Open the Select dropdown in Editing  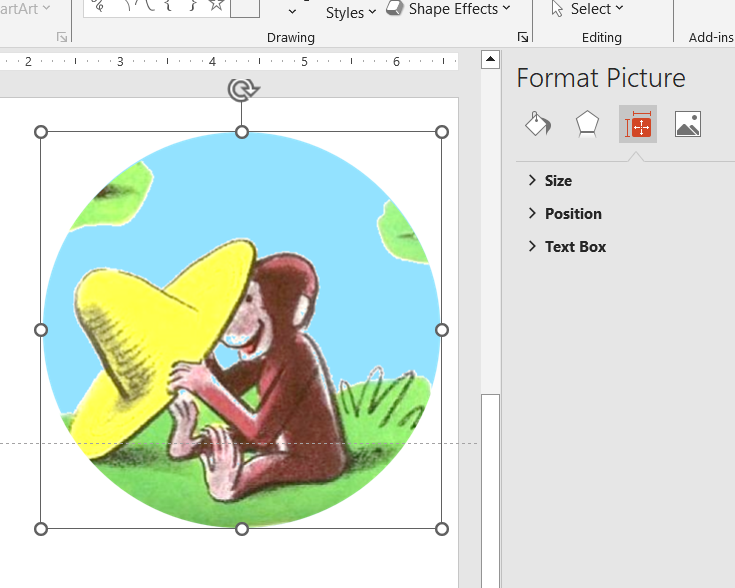(x=588, y=8)
